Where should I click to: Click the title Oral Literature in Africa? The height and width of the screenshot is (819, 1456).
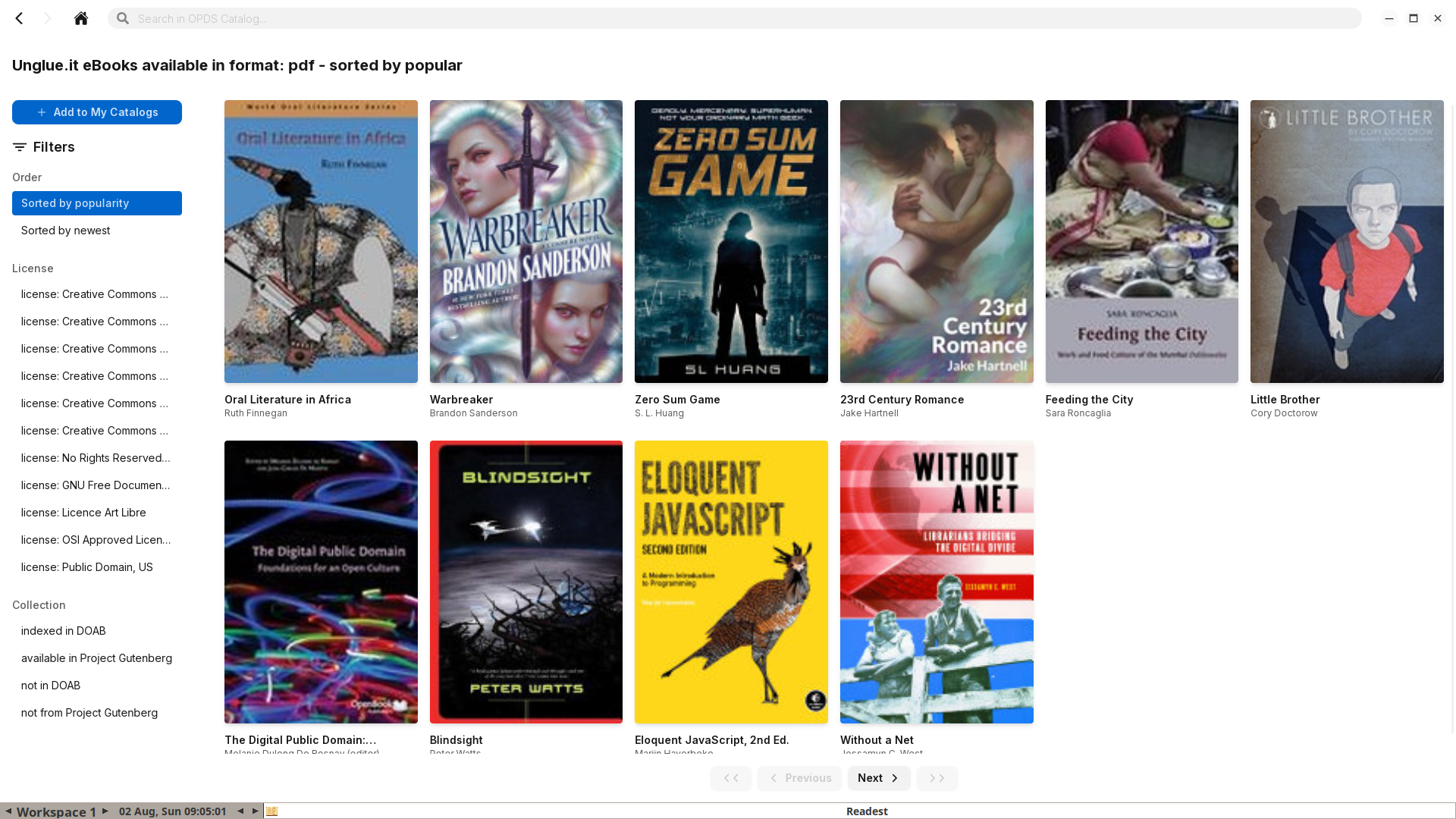click(x=287, y=400)
